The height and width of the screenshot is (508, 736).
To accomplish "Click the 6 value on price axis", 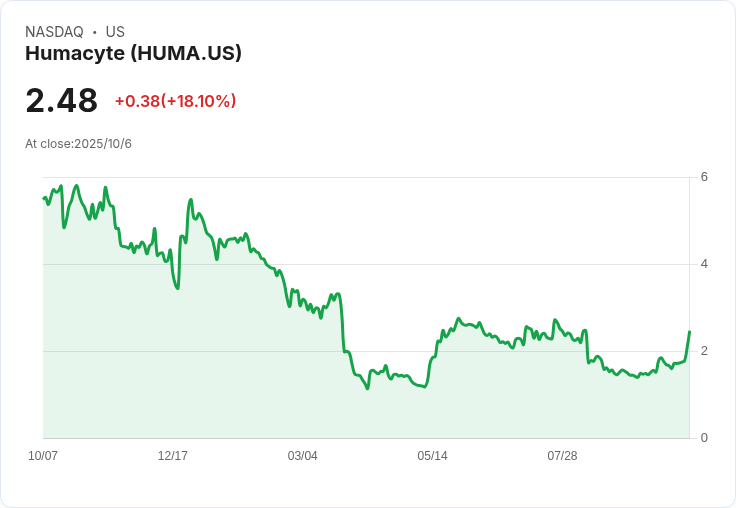I will click(x=704, y=177).
